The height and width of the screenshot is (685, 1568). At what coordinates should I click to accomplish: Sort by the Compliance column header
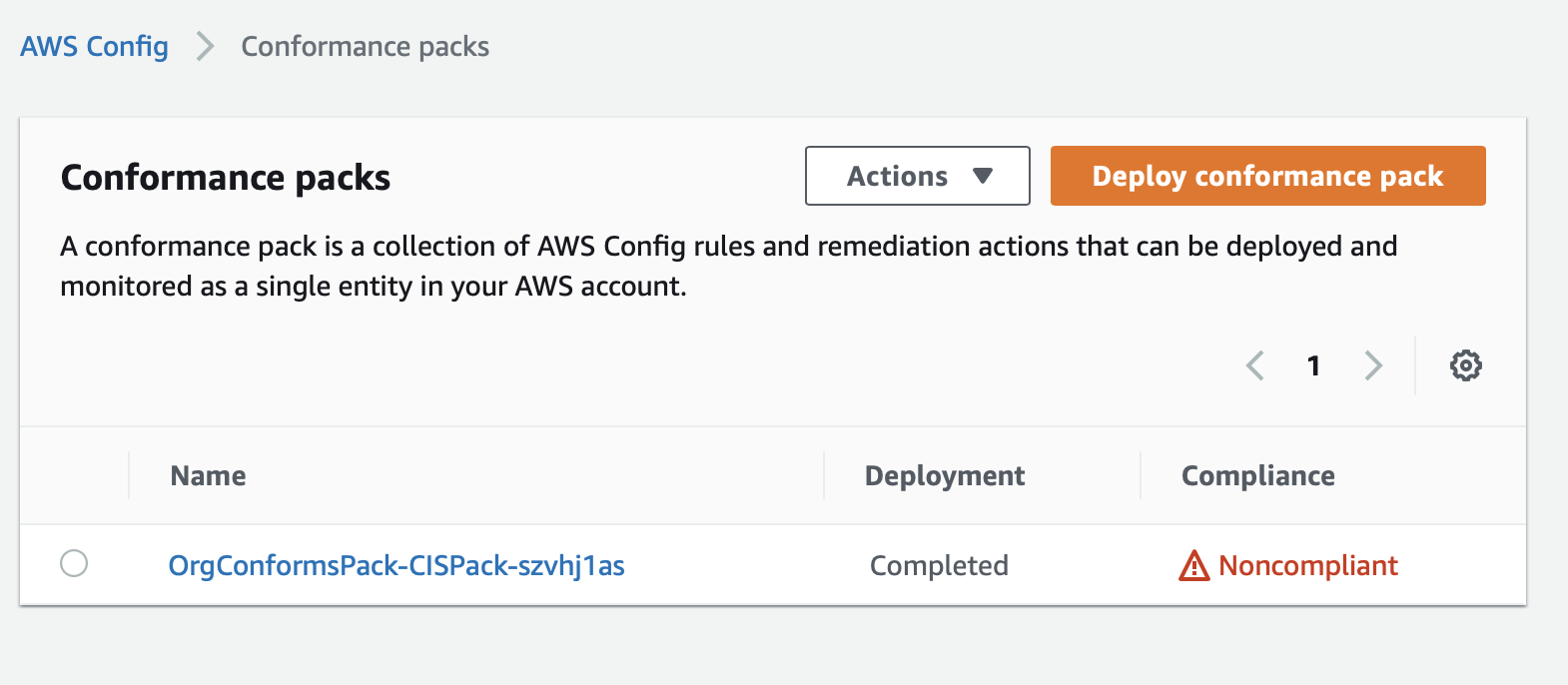click(x=1257, y=476)
